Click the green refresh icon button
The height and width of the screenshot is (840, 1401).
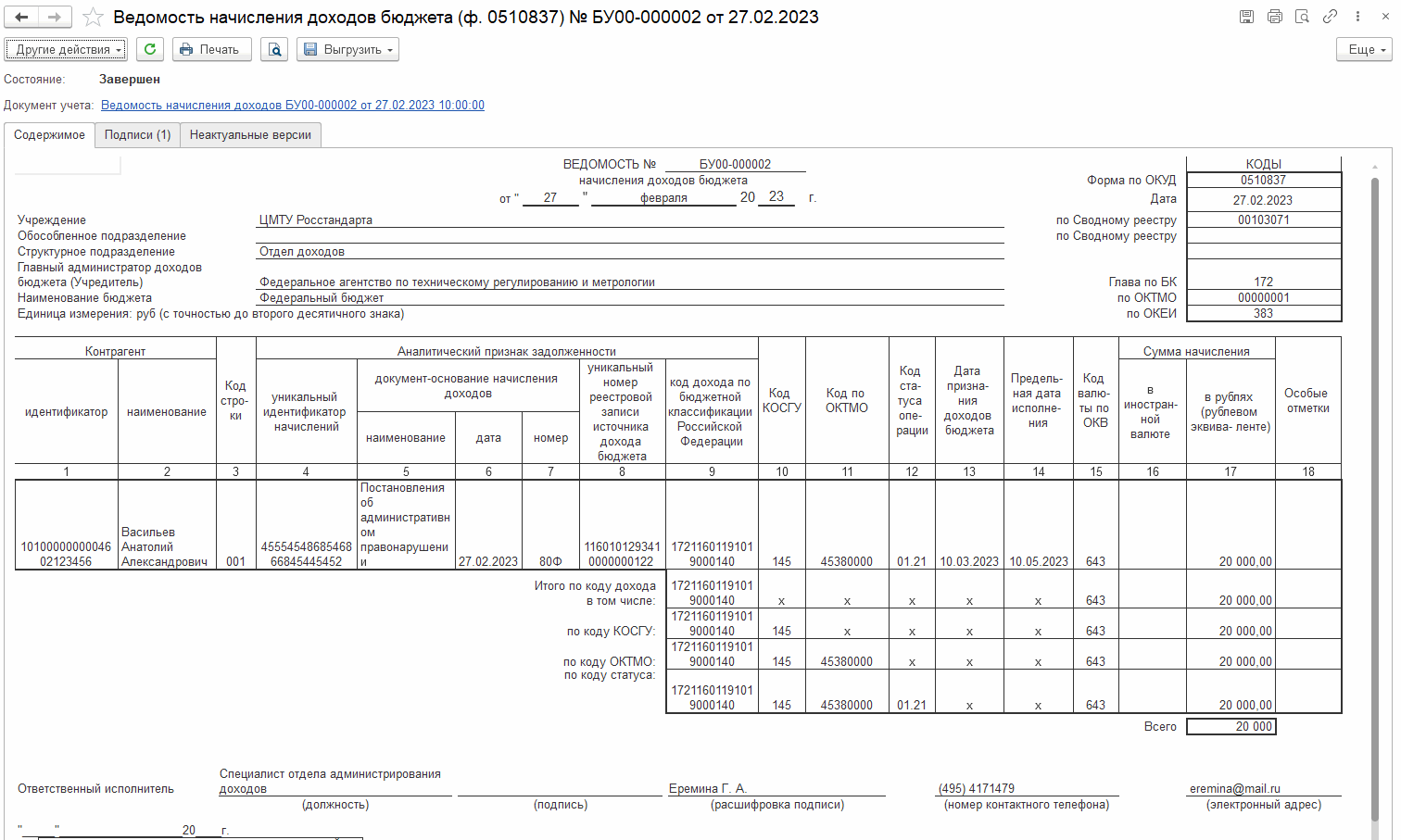[x=150, y=49]
